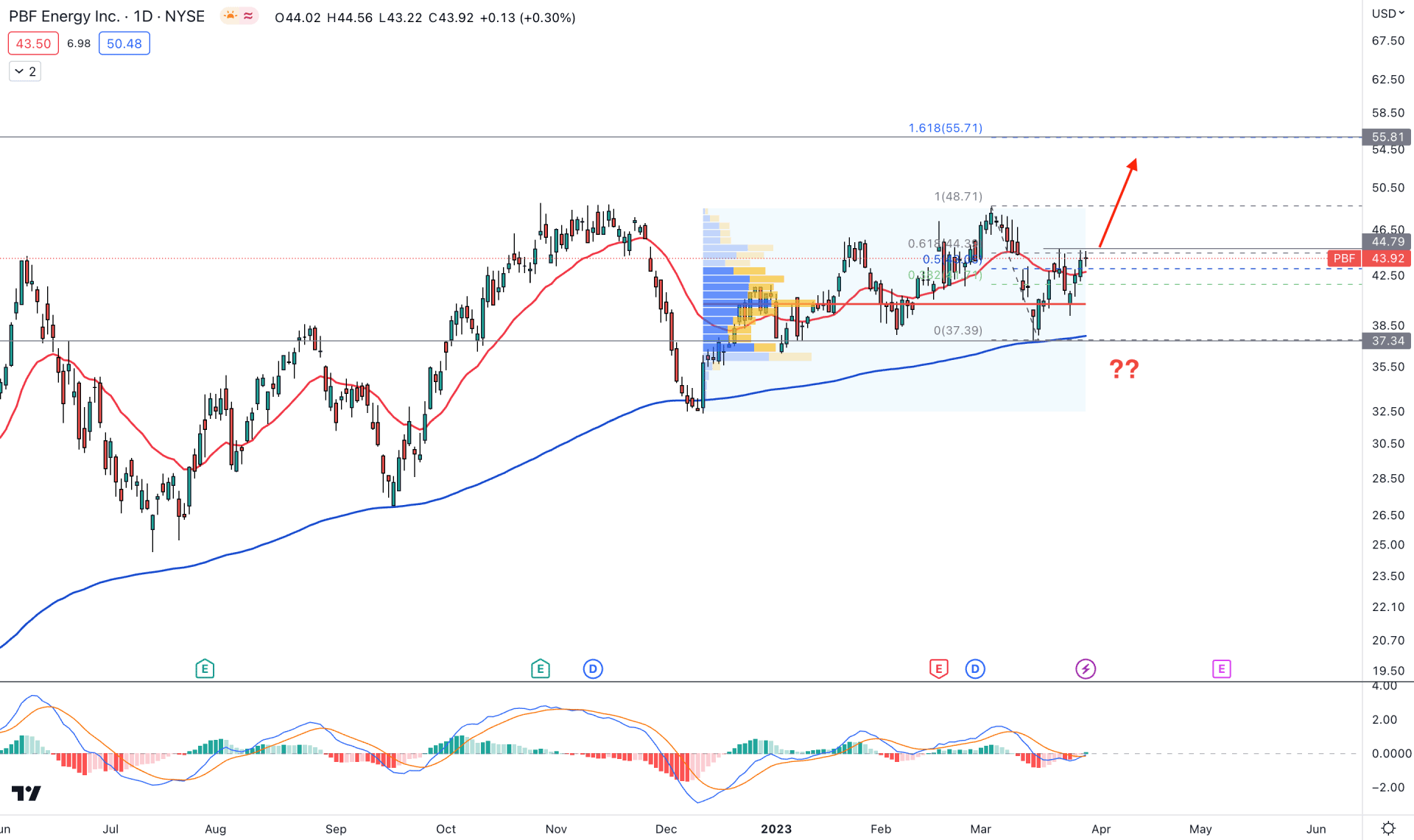Viewport: 1414px width, 840px height.
Task: Expand the collapsed indicators legend showing 2
Action: click(25, 71)
